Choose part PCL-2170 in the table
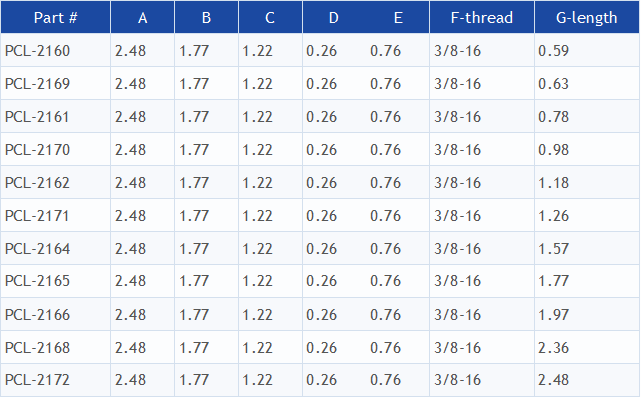 point(38,150)
